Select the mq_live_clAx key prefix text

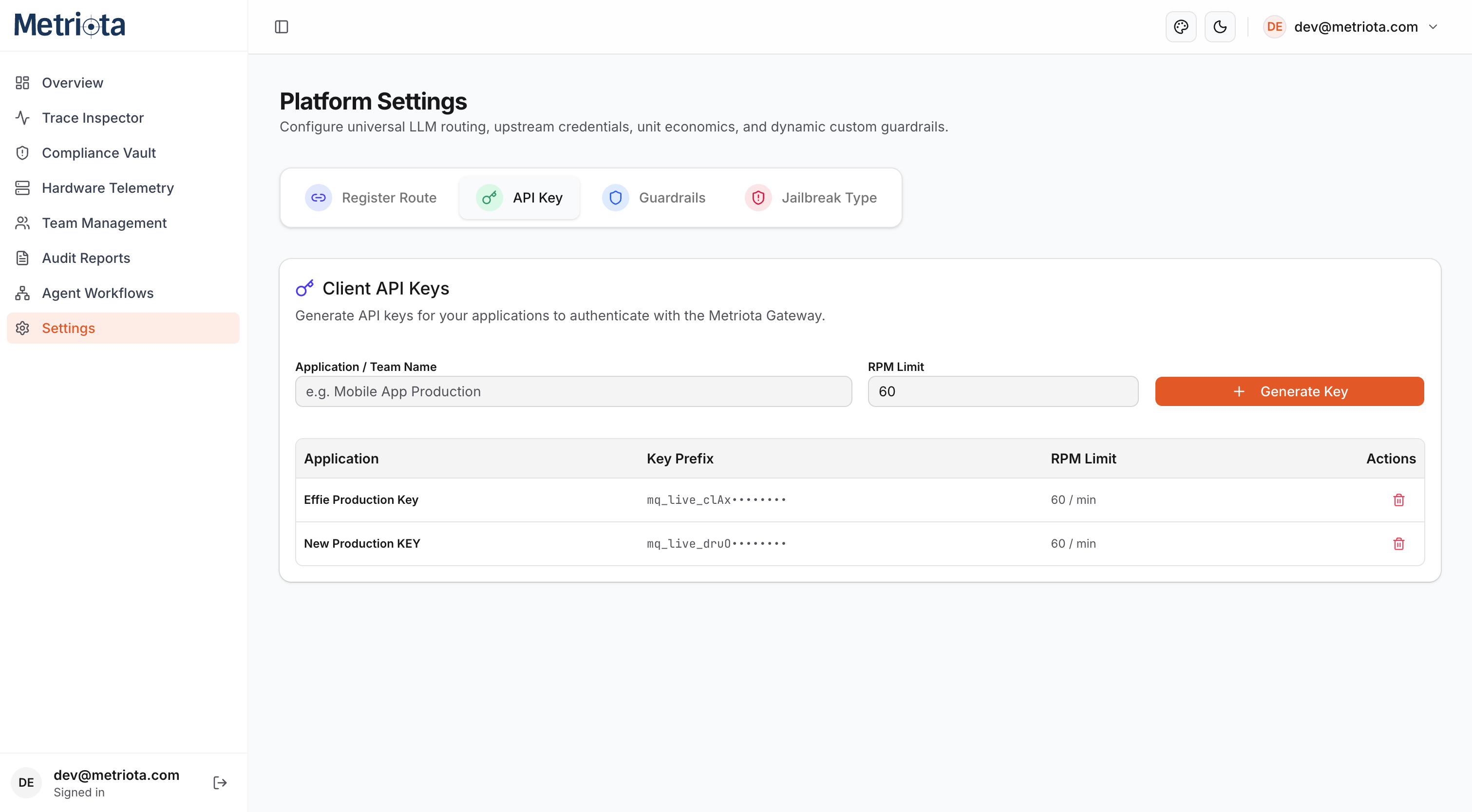(716, 499)
